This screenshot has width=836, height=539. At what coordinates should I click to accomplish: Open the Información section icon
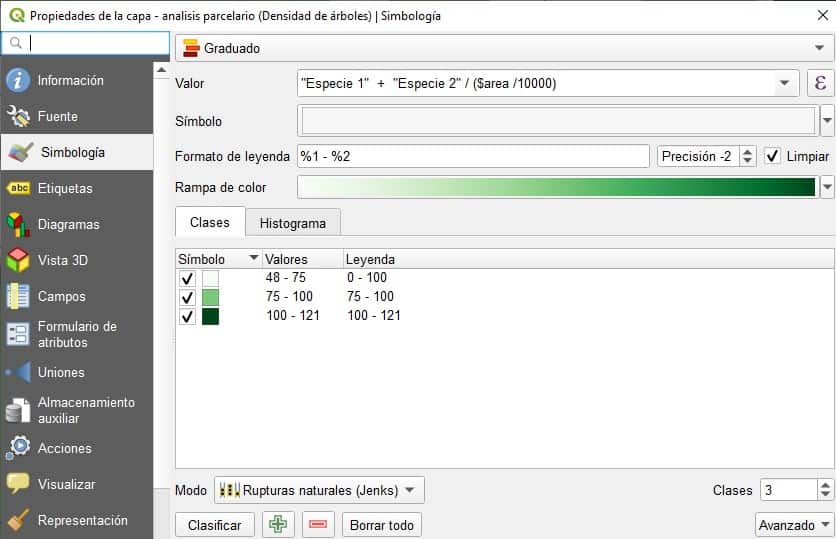click(x=18, y=80)
